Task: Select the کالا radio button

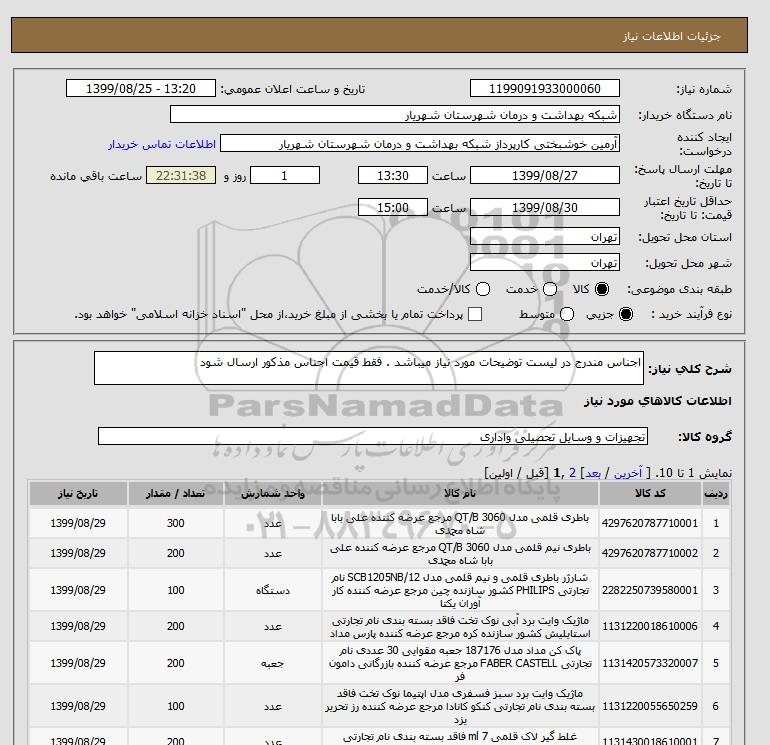Action: 602,289
